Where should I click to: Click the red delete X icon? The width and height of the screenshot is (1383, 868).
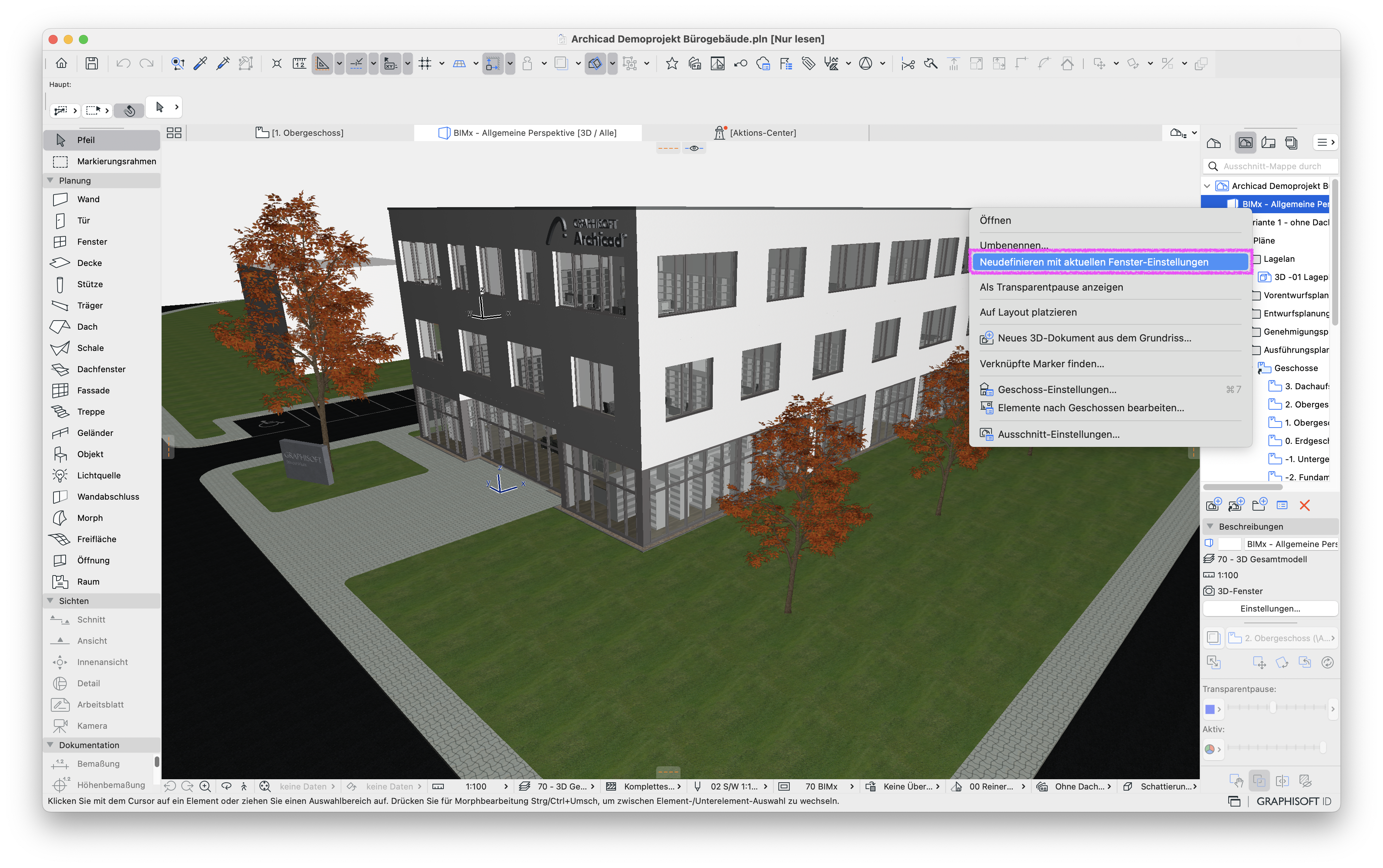pos(1304,505)
